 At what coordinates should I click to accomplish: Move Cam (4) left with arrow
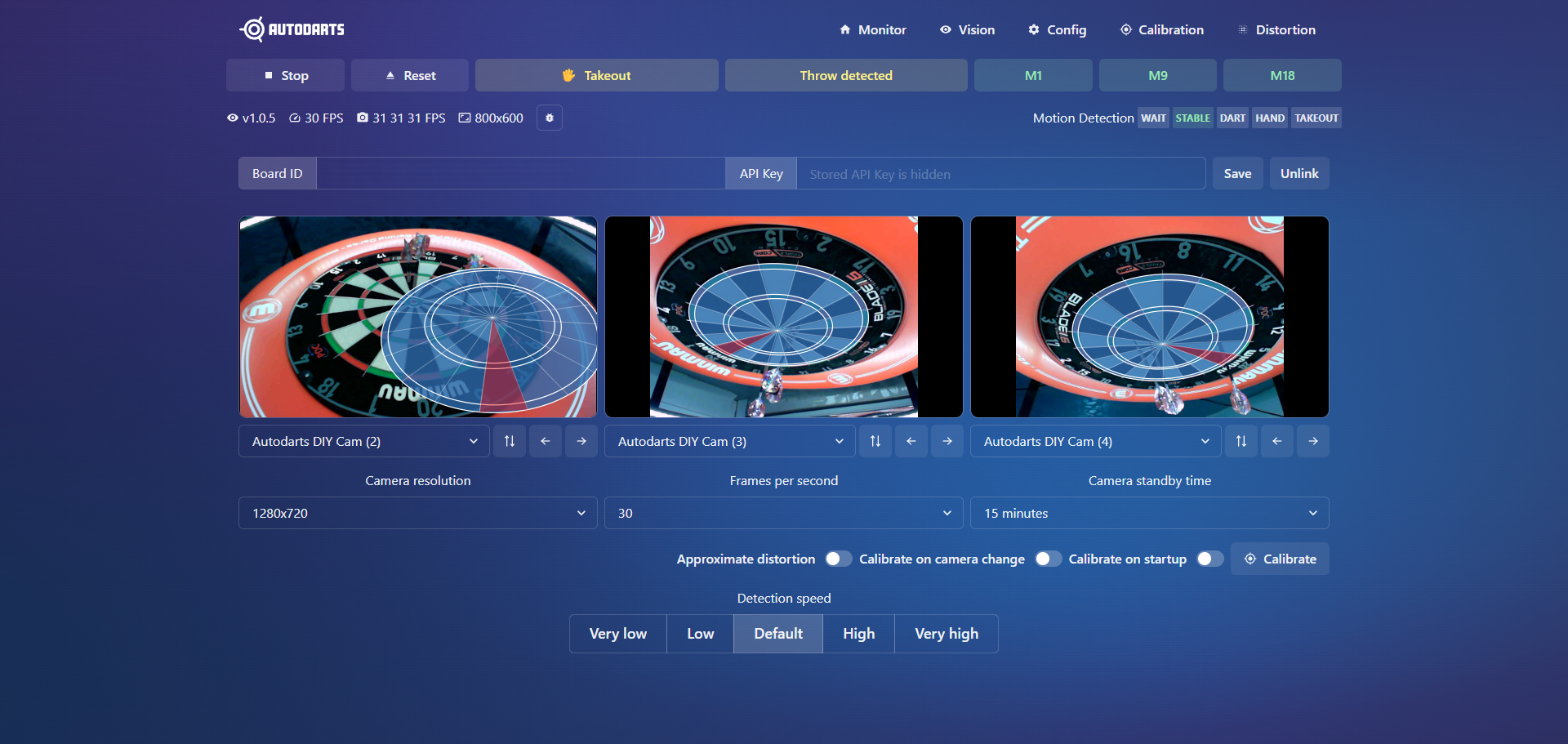(1277, 441)
